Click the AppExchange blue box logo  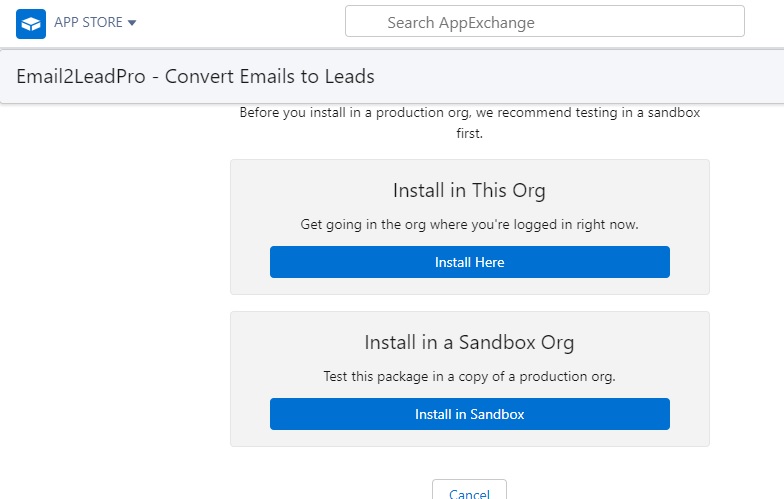30,24
